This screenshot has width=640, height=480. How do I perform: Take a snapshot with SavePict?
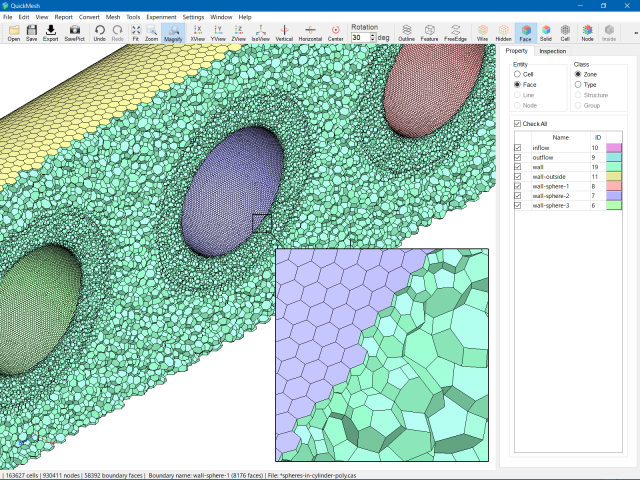pyautogui.click(x=75, y=33)
